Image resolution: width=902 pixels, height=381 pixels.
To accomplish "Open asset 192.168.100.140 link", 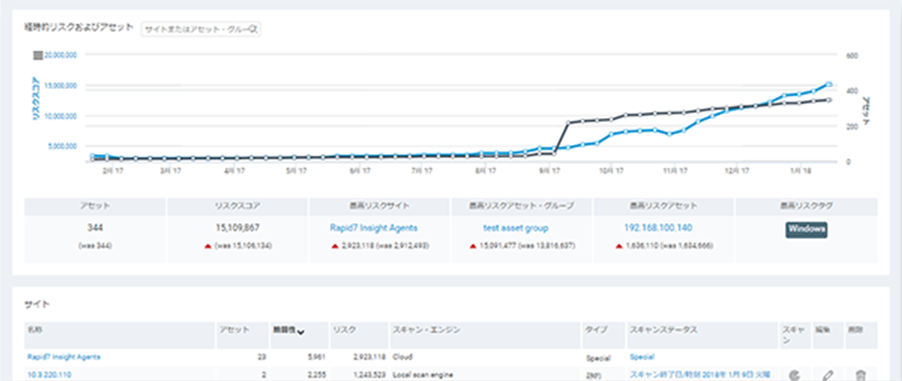I will coord(658,228).
